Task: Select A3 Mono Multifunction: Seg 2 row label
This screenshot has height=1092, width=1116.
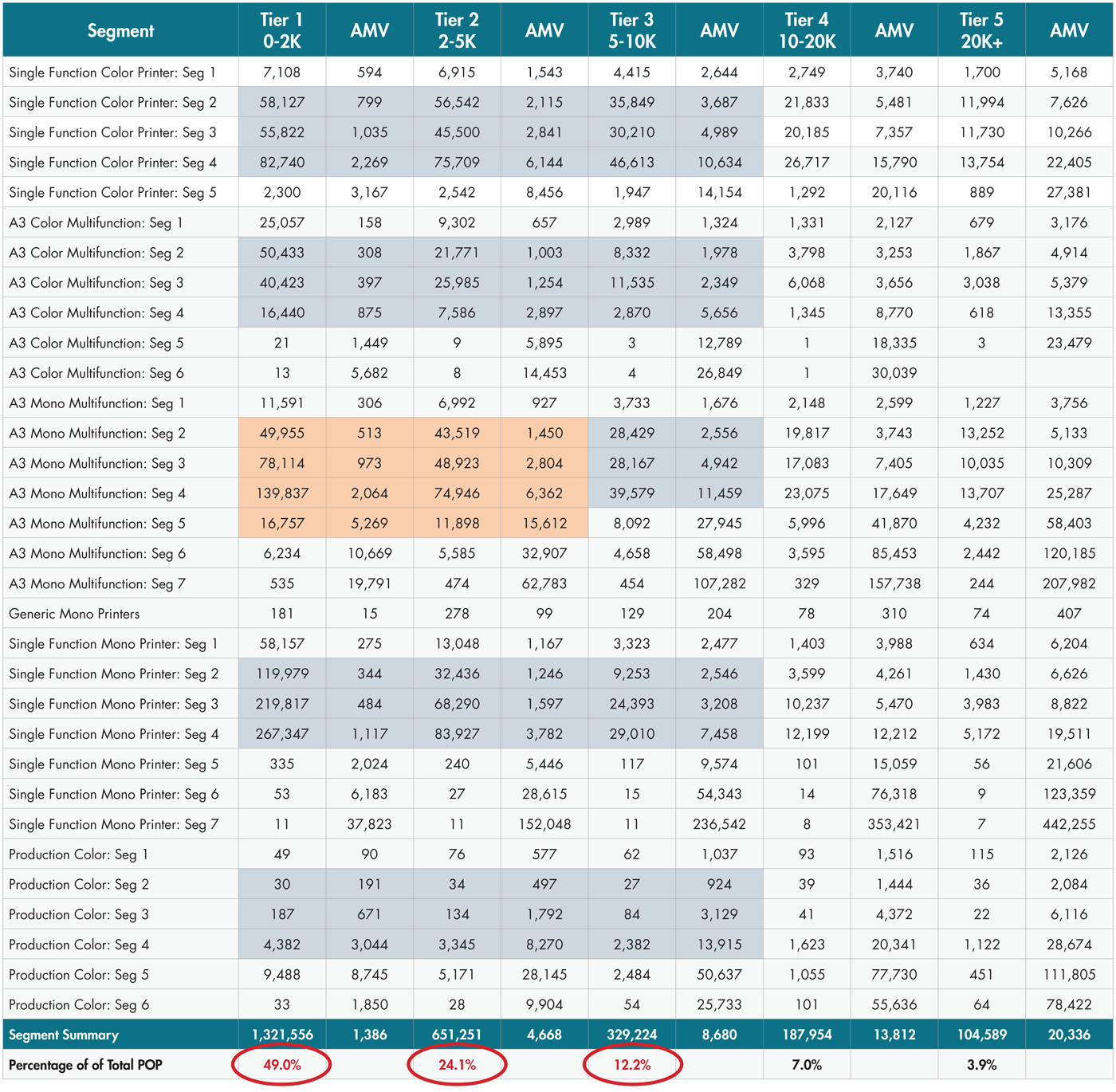Action: (97, 434)
